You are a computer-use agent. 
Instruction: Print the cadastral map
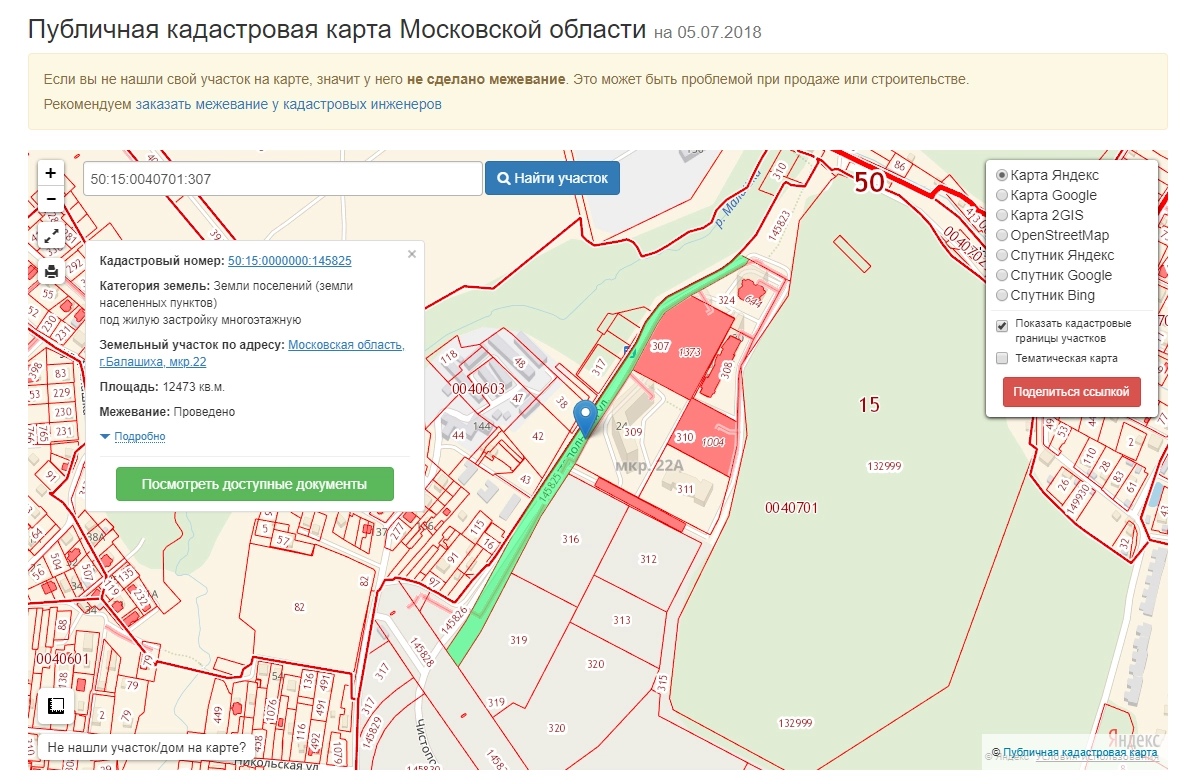[x=51, y=271]
